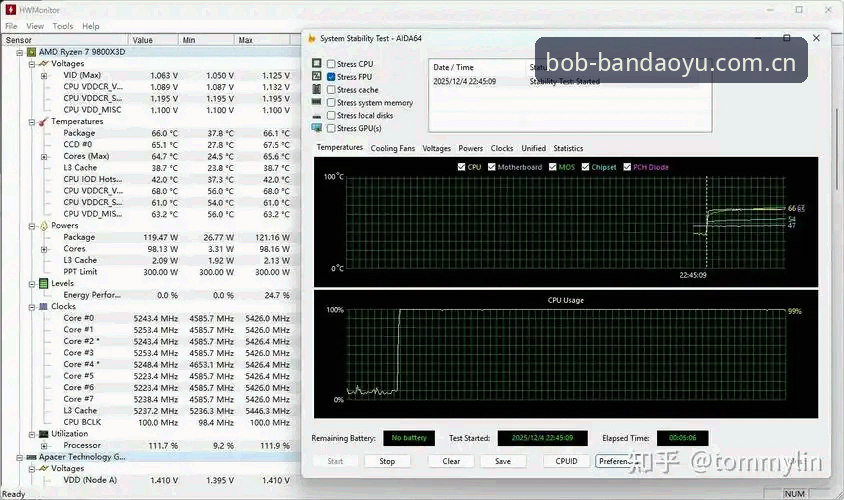
Task: Click the disk icon beside Stress local disks
Action: coord(316,116)
